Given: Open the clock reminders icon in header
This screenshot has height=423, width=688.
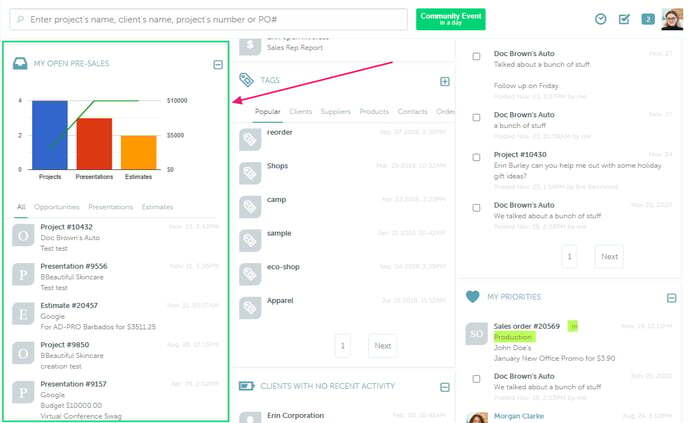Looking at the screenshot, I should [x=601, y=19].
